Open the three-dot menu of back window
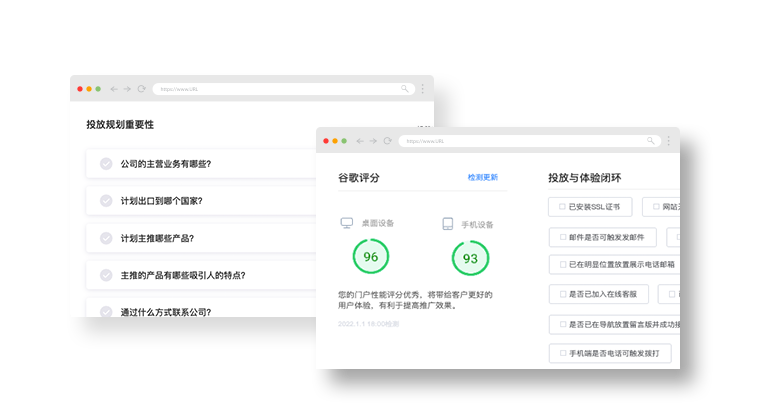779x420 pixels. click(423, 89)
